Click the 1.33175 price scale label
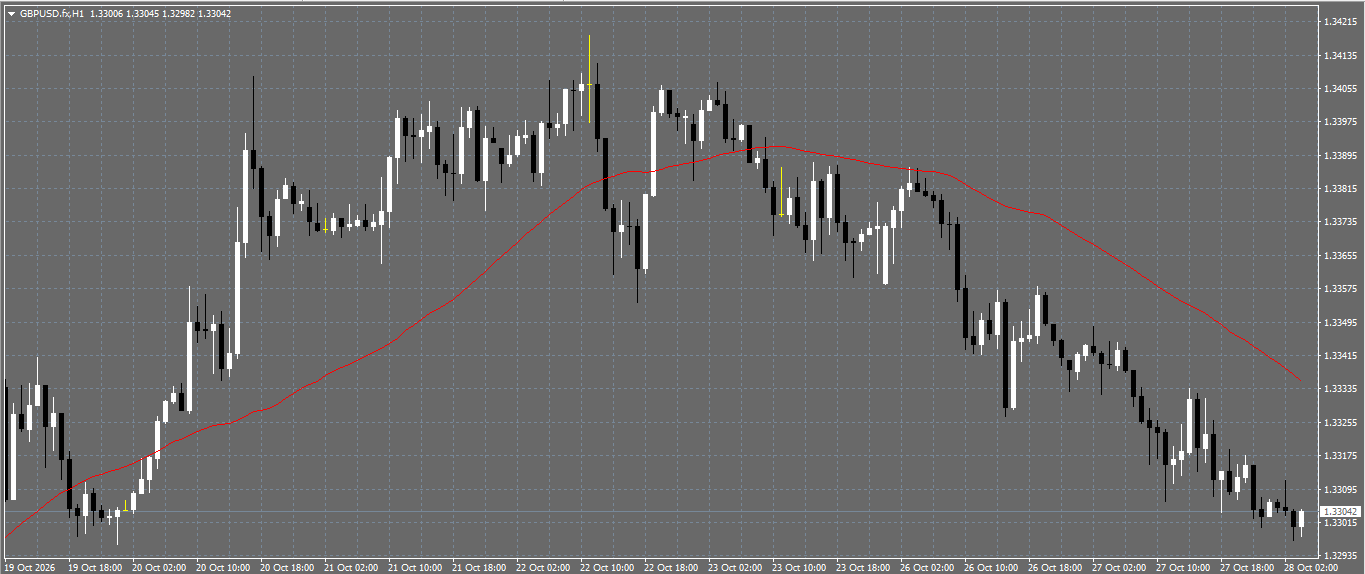Screen dimensions: 1365x574 coord(1339,456)
